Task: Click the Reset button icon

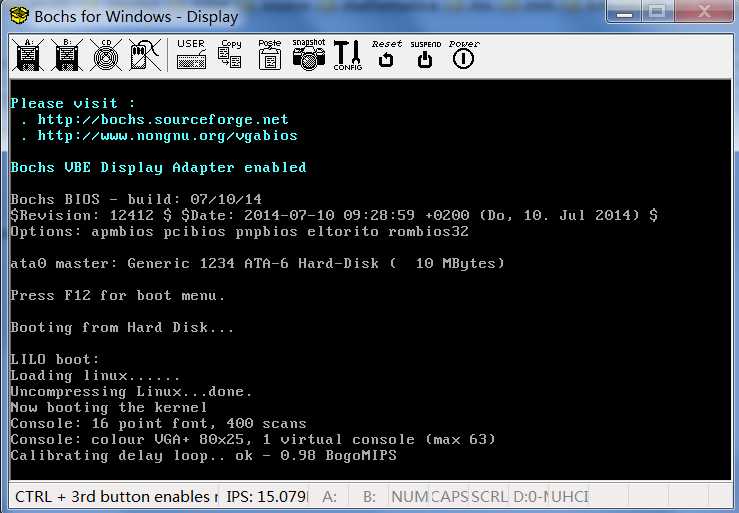Action: [x=386, y=55]
